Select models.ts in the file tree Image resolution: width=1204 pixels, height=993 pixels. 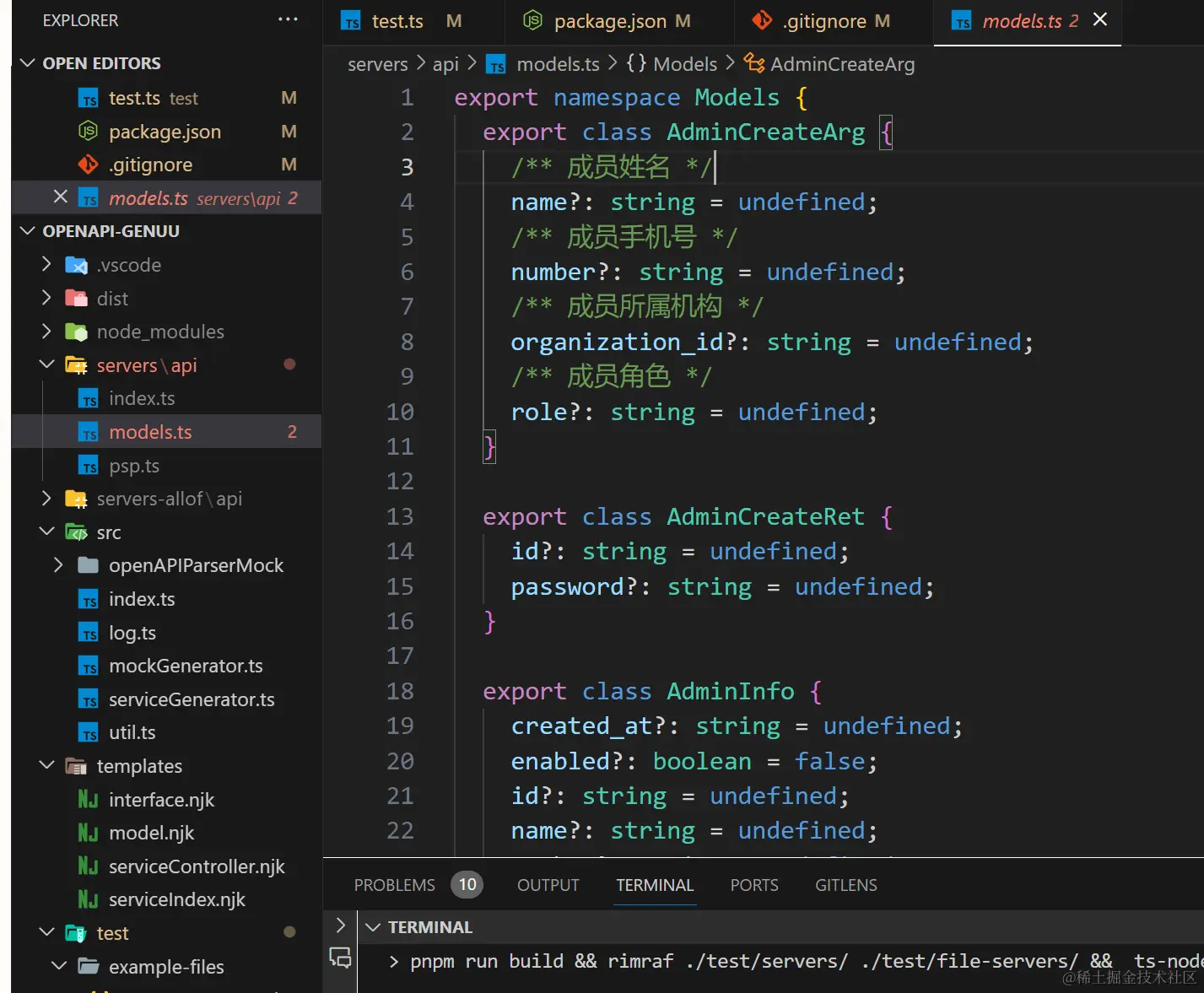coord(166,432)
